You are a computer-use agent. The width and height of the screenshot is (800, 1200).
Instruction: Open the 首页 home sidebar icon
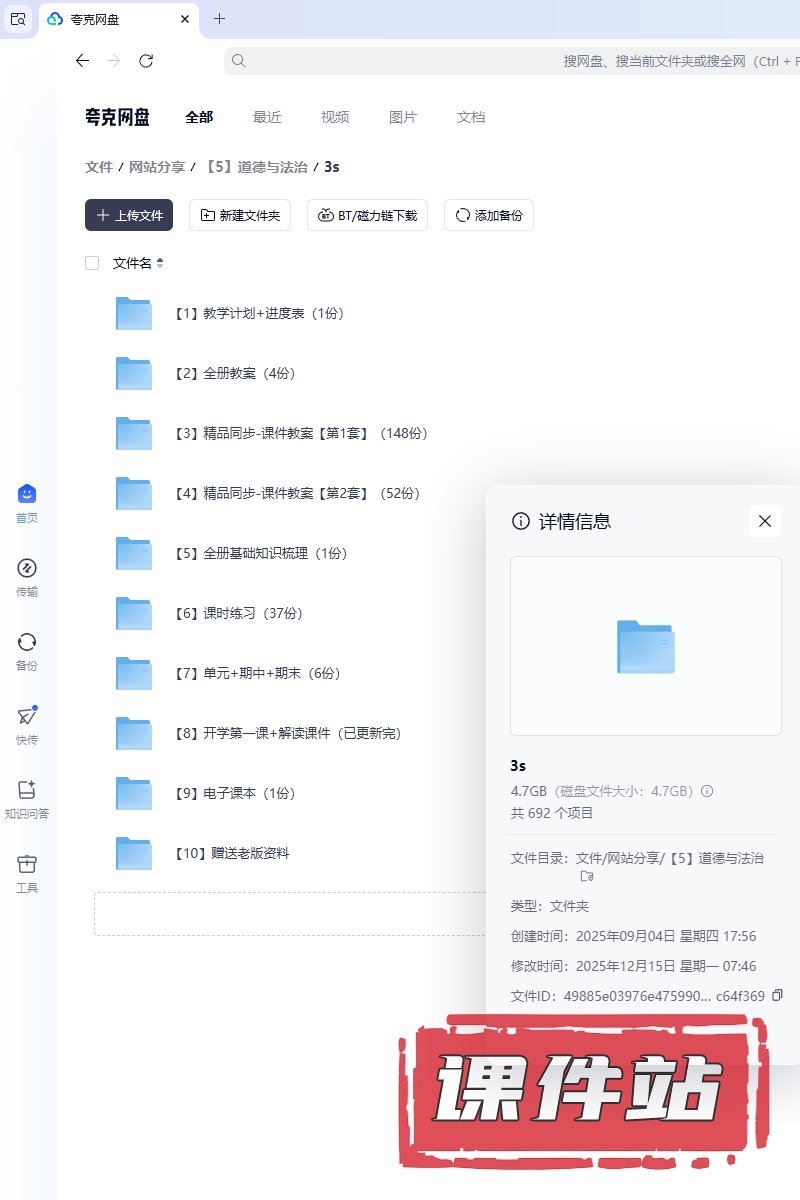[x=27, y=494]
